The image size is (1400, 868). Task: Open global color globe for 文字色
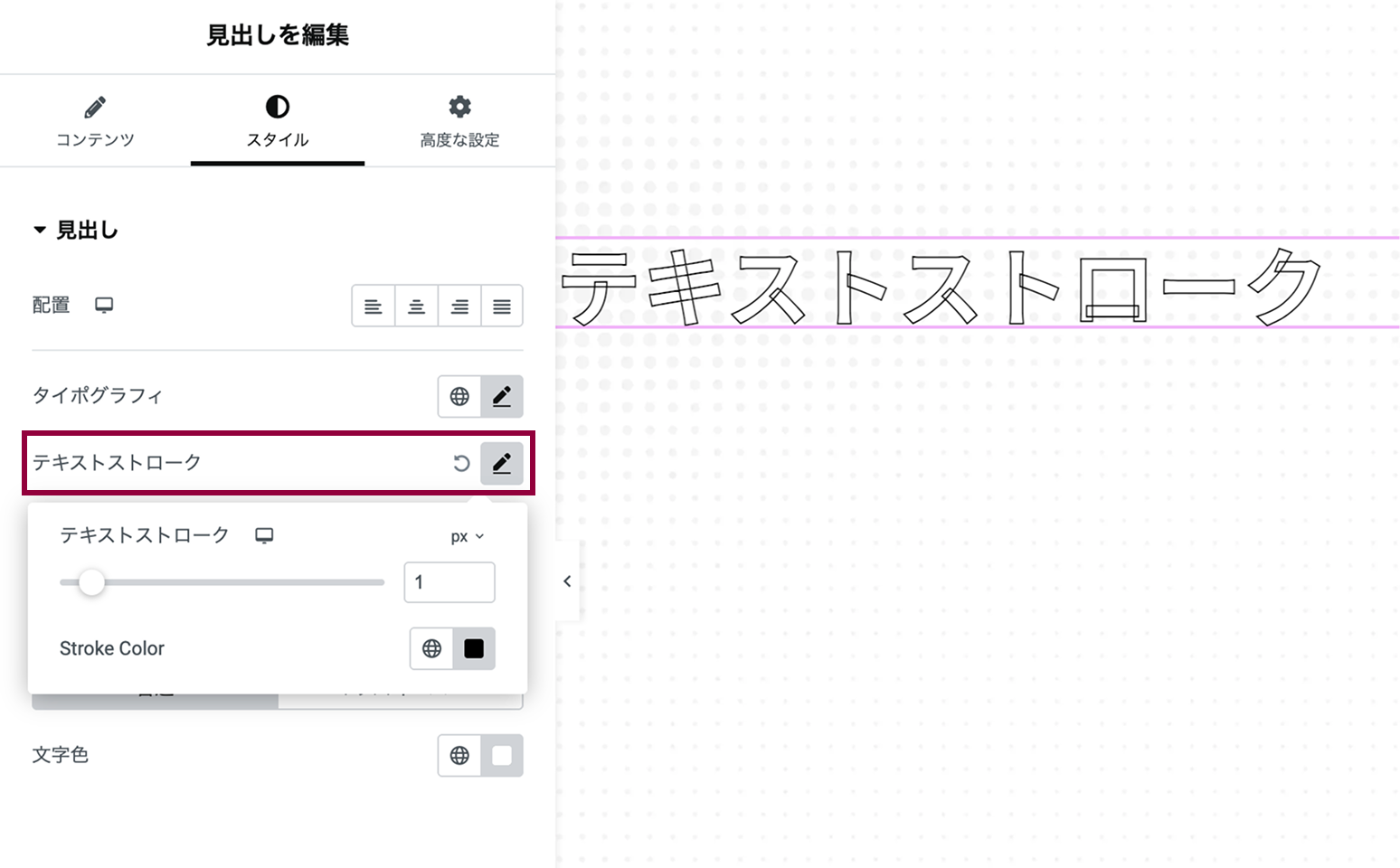point(459,755)
